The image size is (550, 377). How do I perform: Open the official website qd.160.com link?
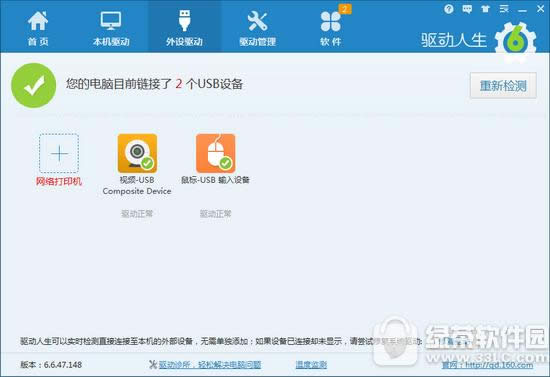point(487,365)
